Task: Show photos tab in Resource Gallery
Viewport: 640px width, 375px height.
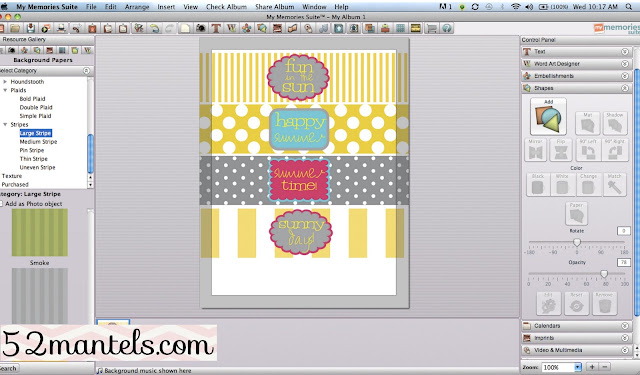Action: [12, 50]
